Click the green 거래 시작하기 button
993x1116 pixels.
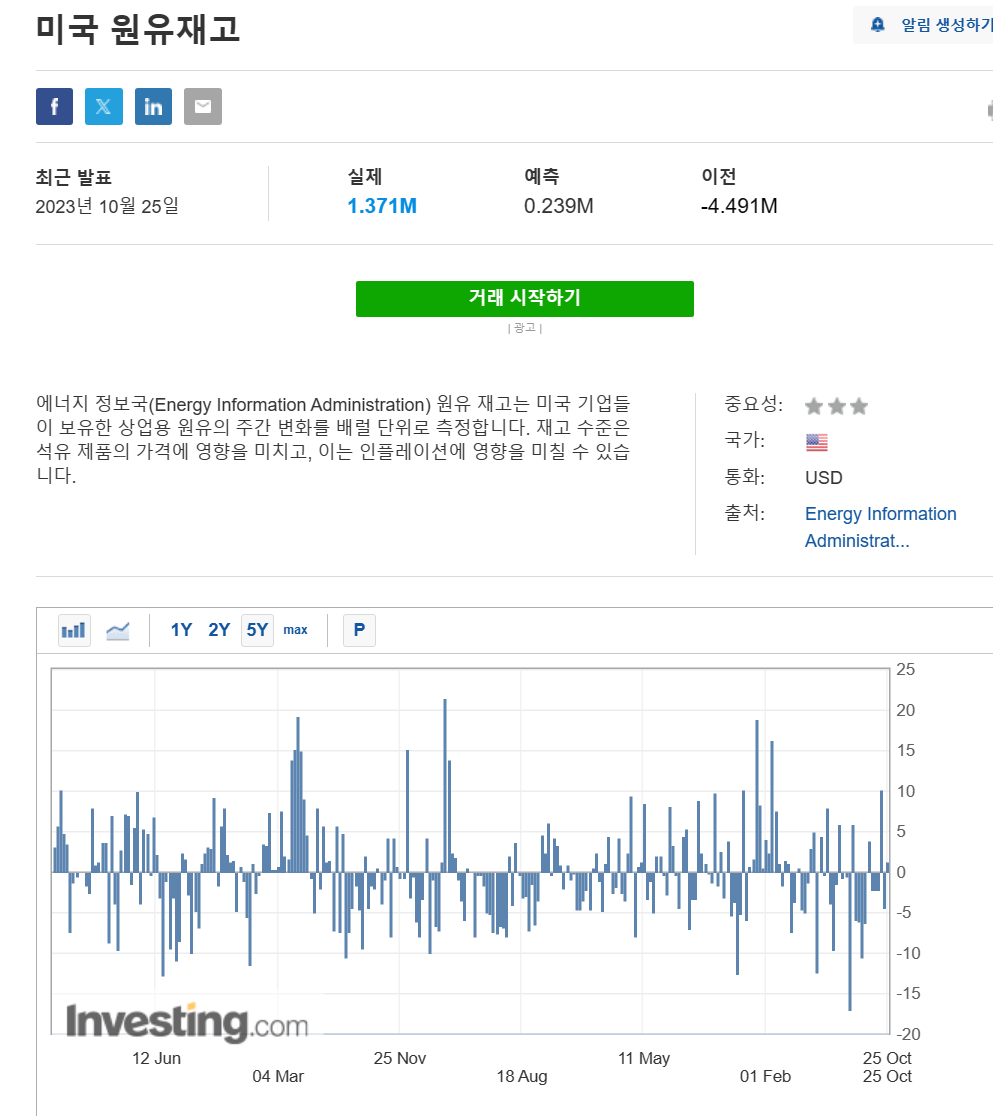point(525,298)
